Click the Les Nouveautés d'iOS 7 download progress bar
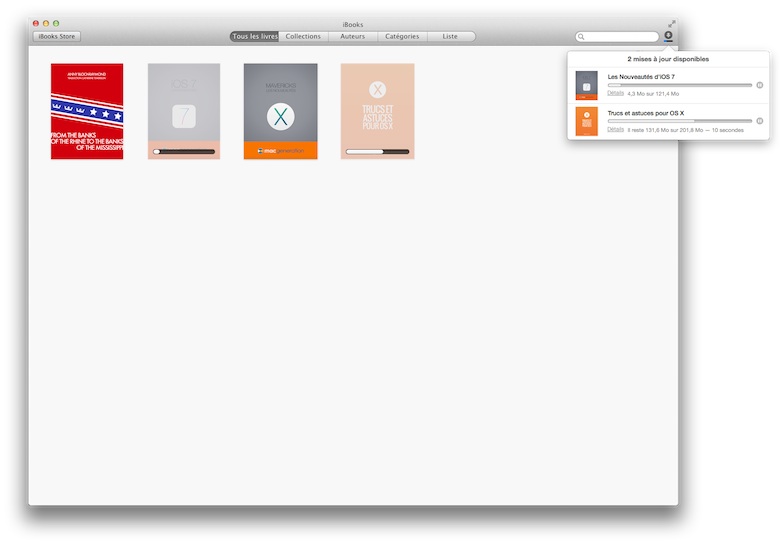This screenshot has height=545, width=780. (680, 85)
